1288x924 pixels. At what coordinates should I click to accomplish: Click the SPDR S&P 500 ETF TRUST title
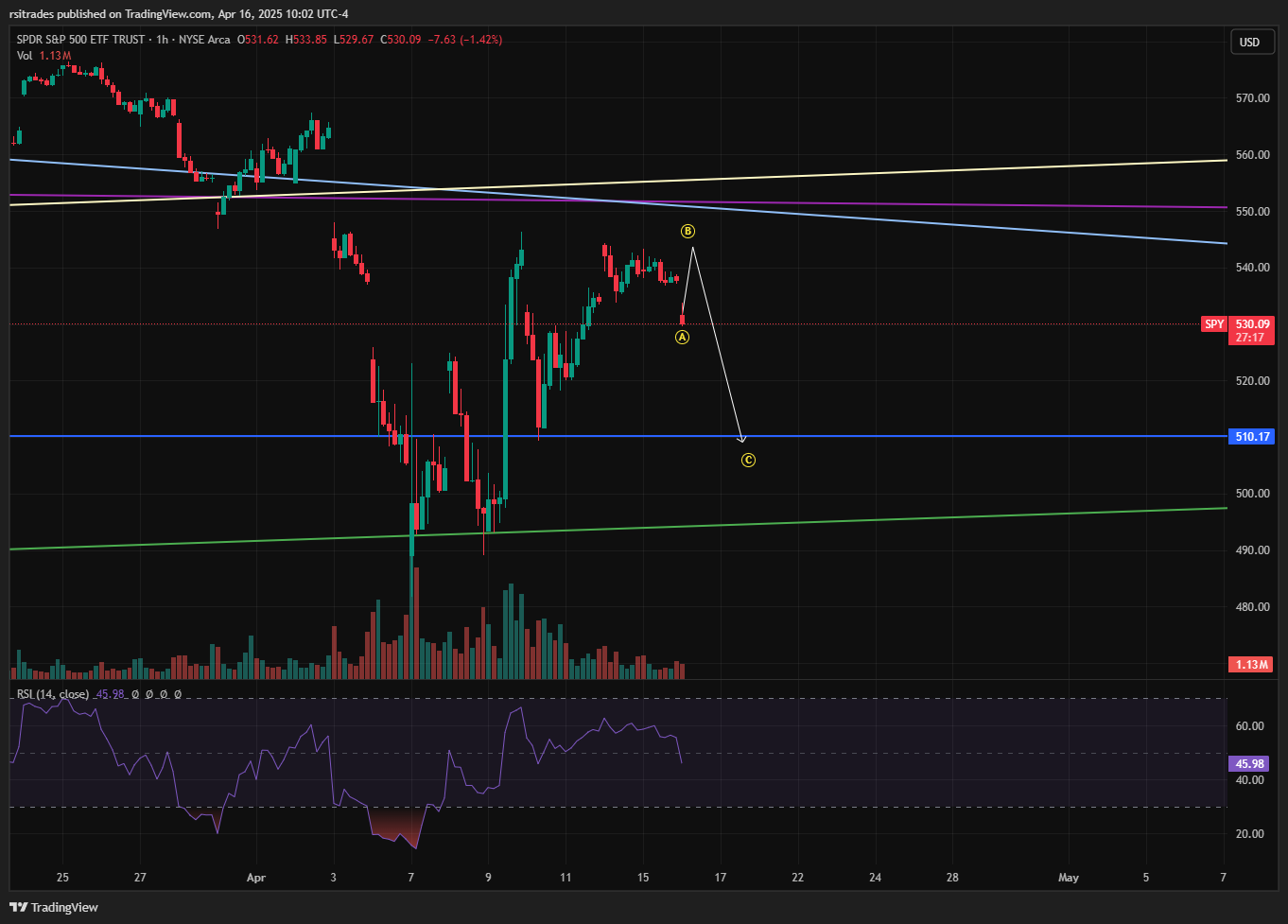click(x=81, y=40)
